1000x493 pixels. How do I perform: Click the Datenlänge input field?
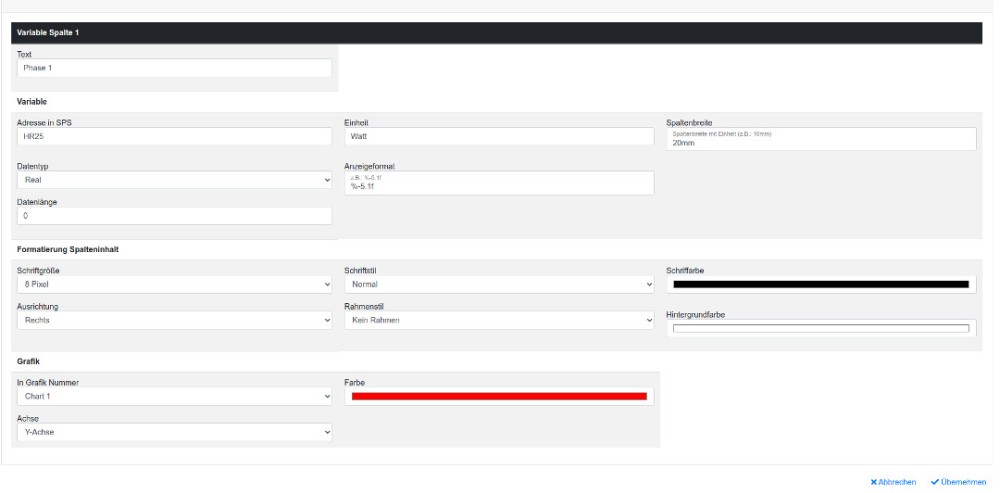(174, 217)
